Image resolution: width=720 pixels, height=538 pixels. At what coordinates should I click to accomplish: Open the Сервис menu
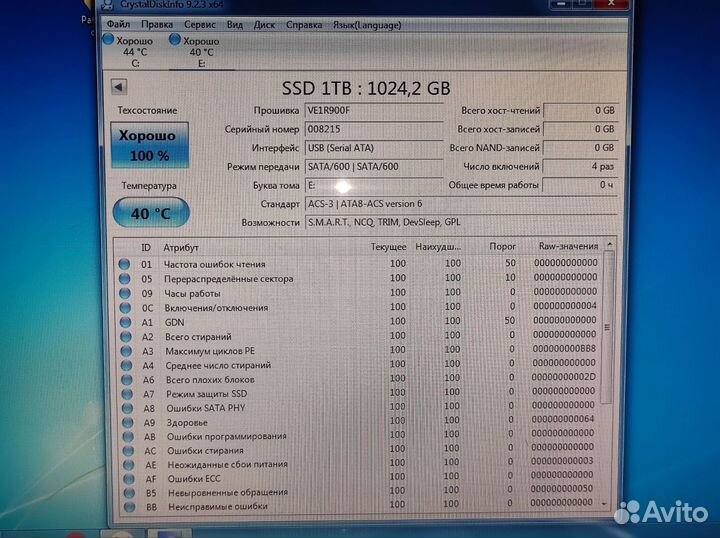point(199,25)
